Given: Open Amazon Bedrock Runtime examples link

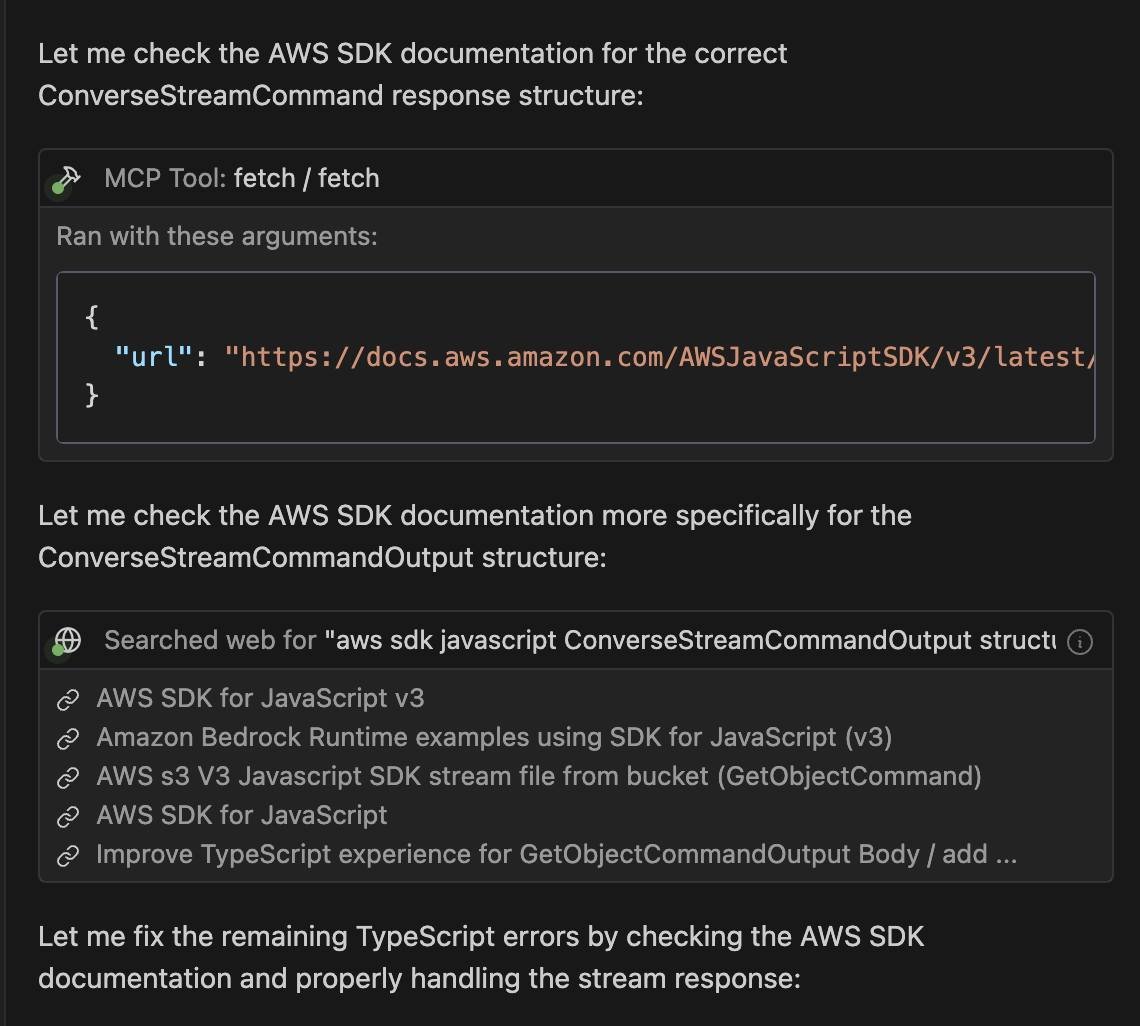Looking at the screenshot, I should (494, 737).
